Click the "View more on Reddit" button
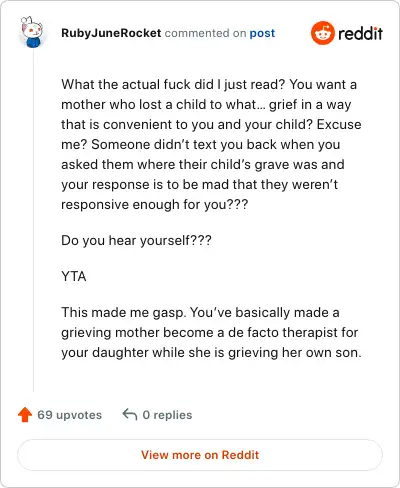Image resolution: width=400 pixels, height=488 pixels. [200, 455]
